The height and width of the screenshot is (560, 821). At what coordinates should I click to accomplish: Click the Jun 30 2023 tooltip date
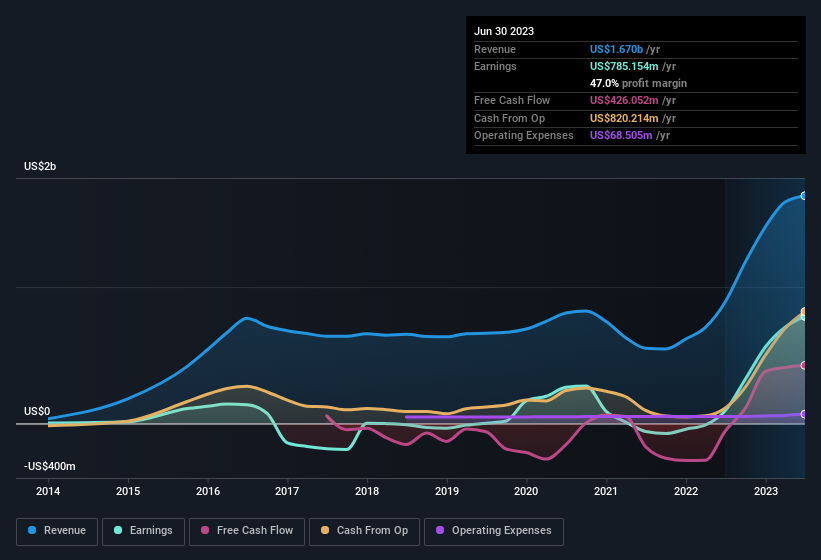click(x=504, y=31)
